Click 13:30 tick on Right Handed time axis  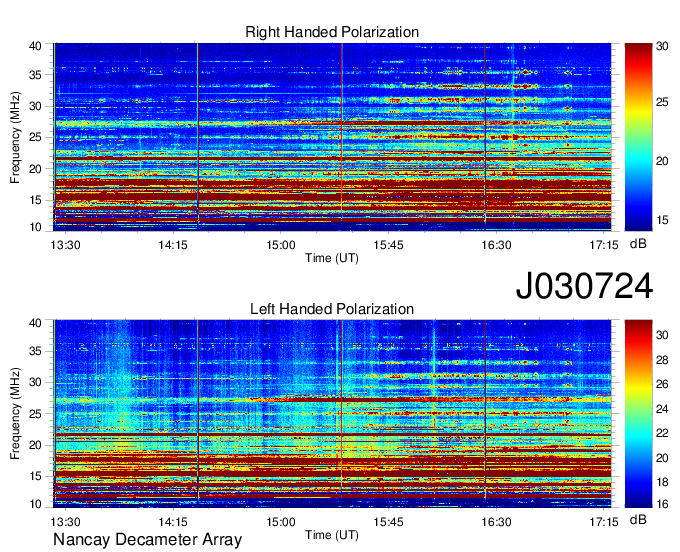(65, 245)
